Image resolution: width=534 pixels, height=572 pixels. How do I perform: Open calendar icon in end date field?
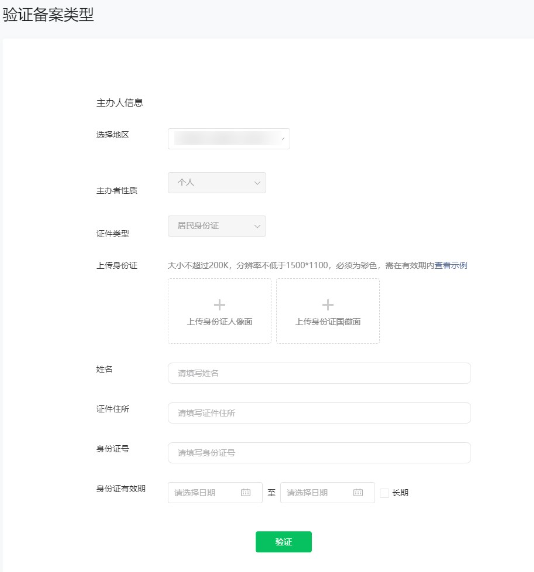click(358, 492)
